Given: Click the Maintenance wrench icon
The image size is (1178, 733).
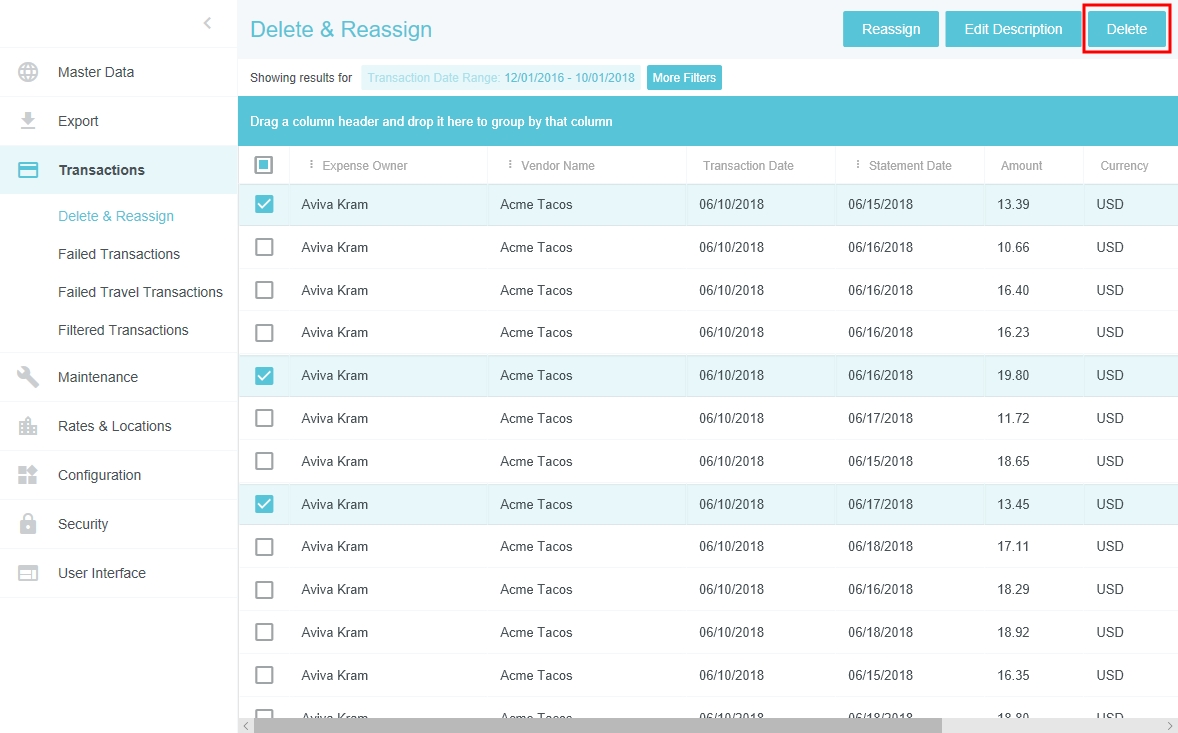Looking at the screenshot, I should coord(28,377).
